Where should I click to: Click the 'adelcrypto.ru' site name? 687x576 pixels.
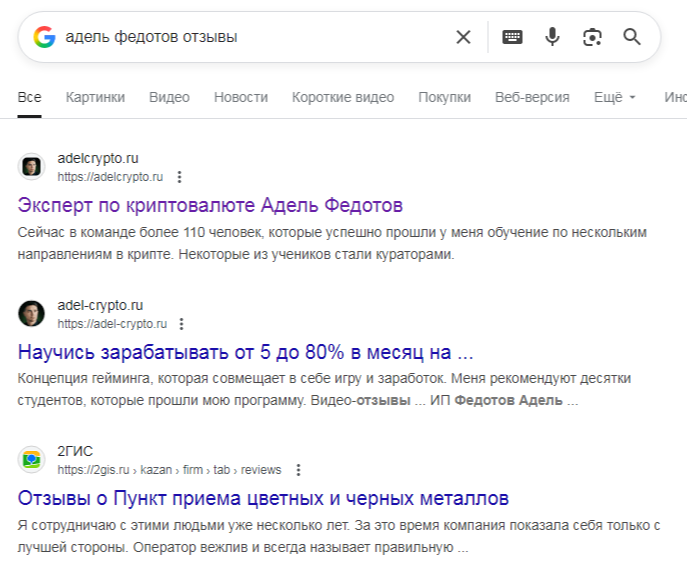coord(98,159)
